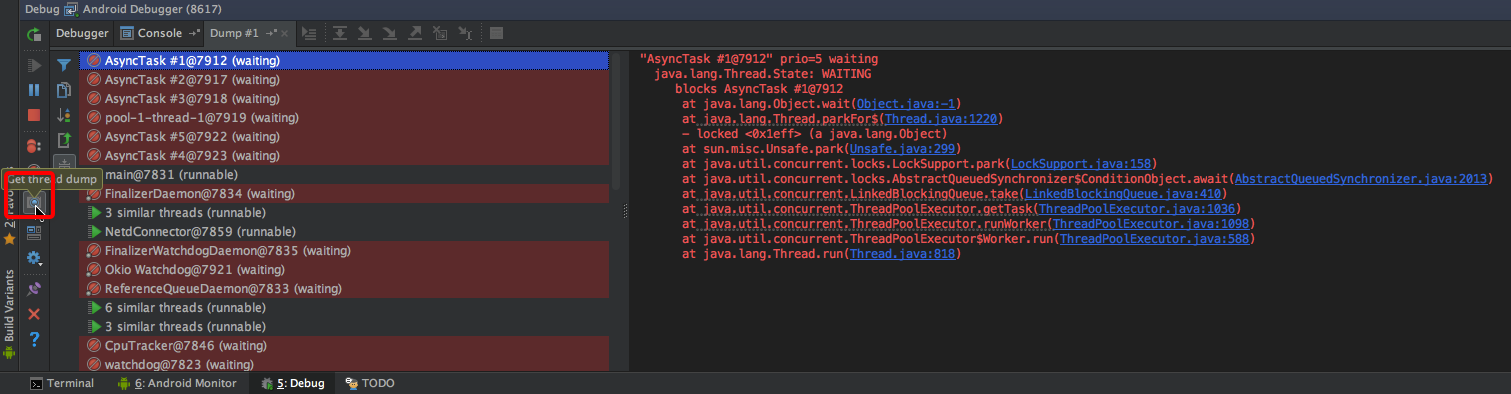Select thread AsyncTask #5@7922 (waiting)
Viewport: 1511px width, 394px height.
tap(344, 137)
